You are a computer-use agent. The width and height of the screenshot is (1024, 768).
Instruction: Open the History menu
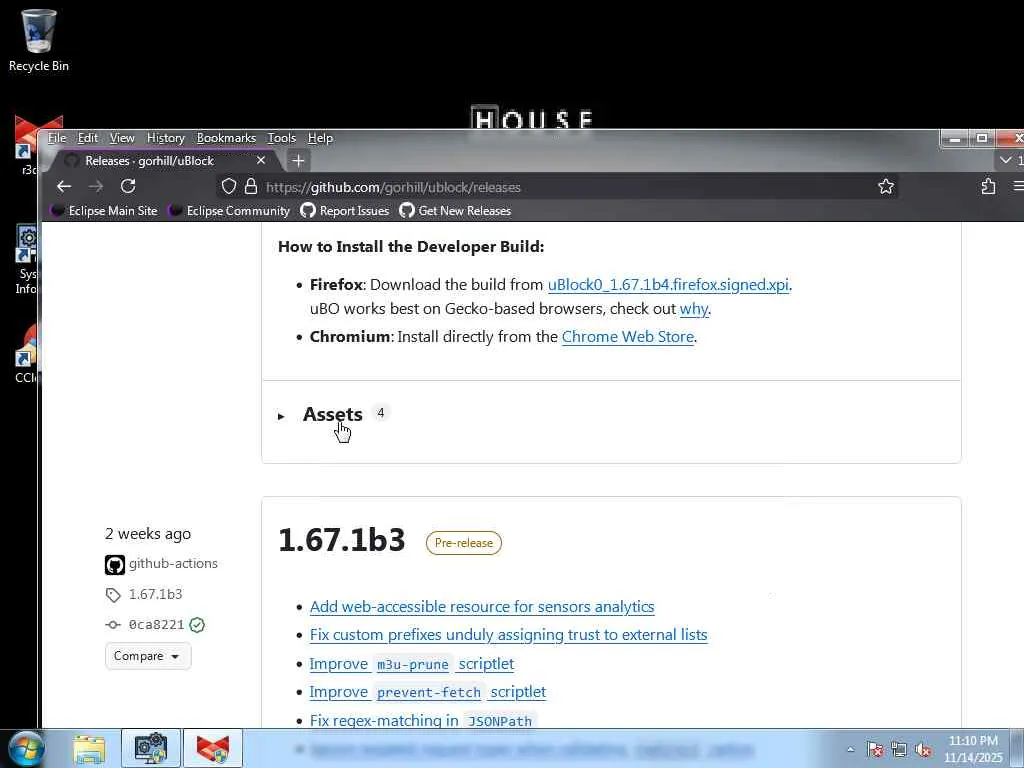[166, 138]
